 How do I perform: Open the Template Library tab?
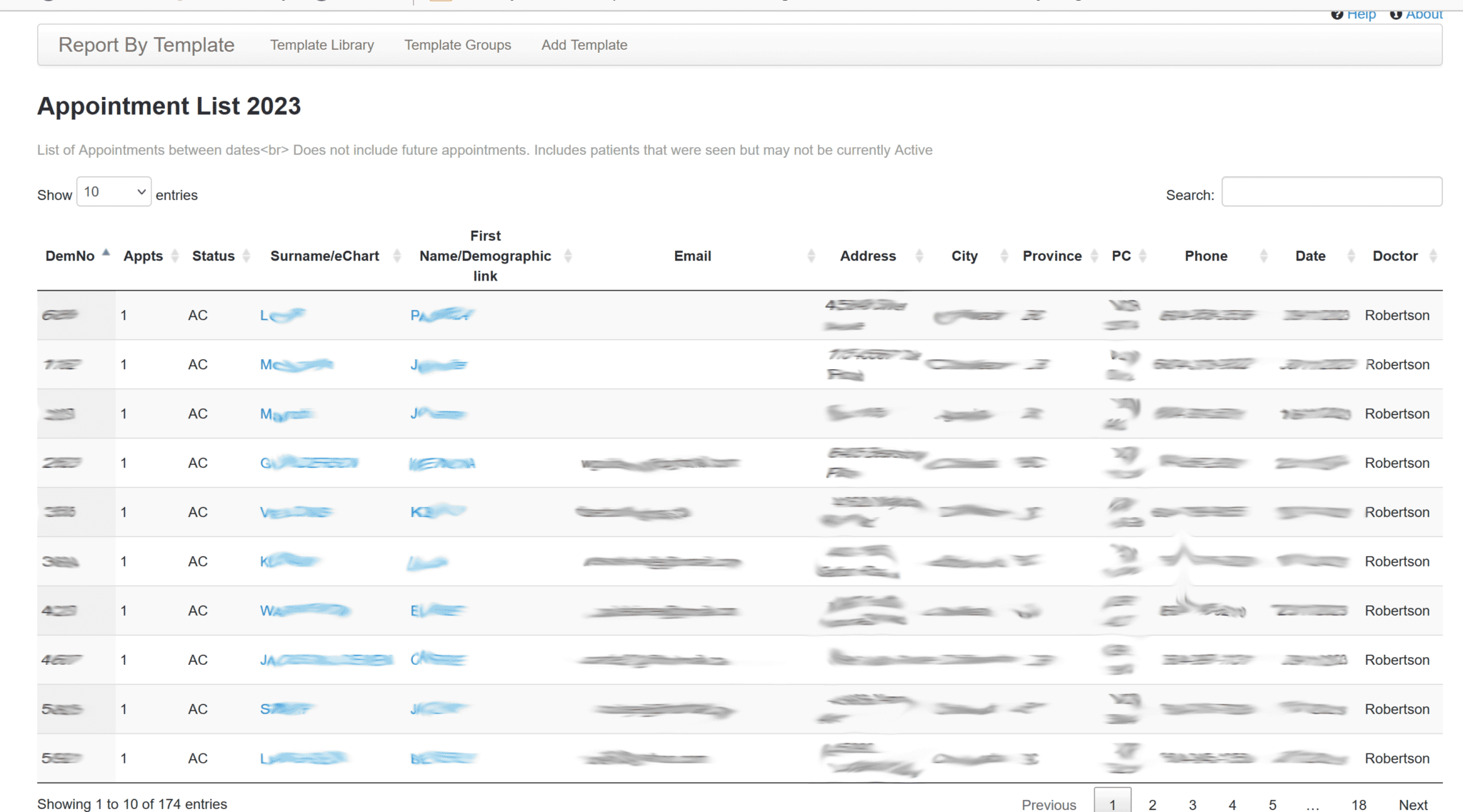coord(321,45)
